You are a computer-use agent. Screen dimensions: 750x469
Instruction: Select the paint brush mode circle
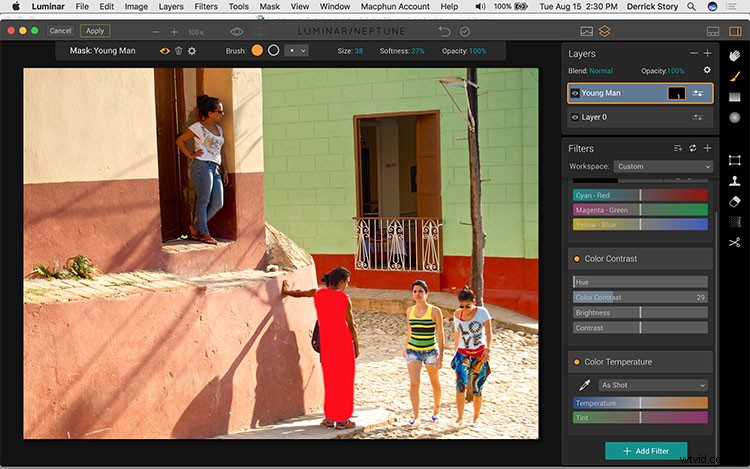257,50
